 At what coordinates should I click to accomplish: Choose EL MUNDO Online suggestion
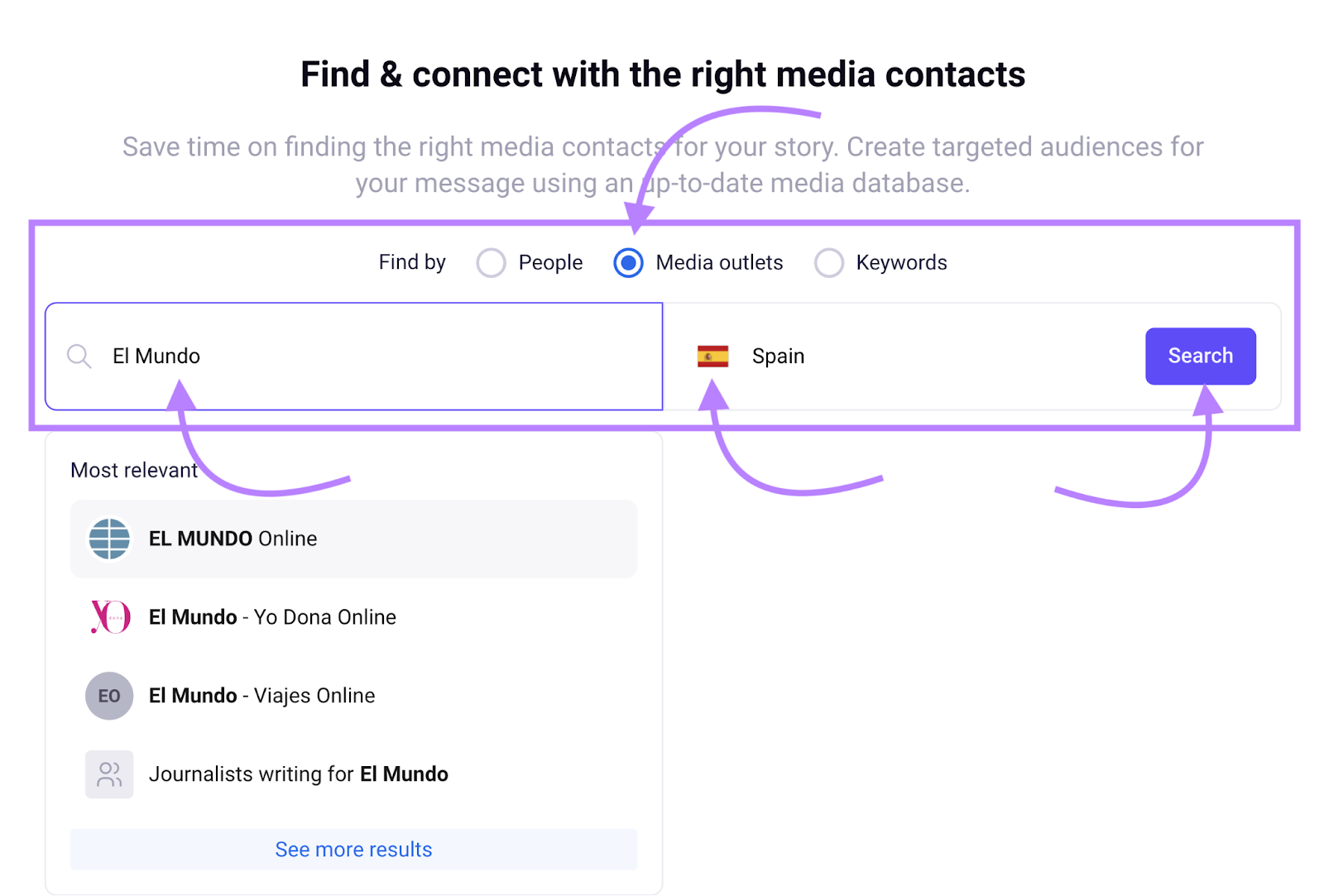coord(233,539)
